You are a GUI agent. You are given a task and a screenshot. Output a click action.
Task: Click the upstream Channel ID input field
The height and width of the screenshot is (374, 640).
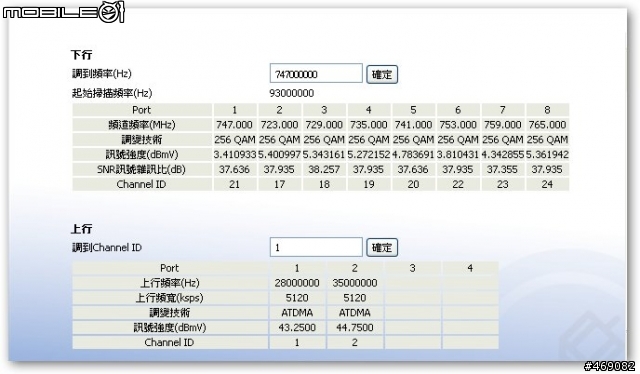316,247
